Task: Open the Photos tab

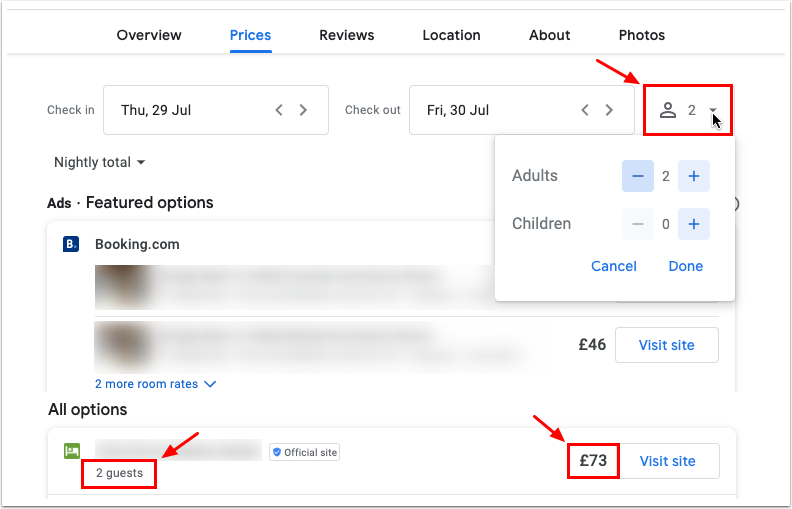Action: pos(642,35)
